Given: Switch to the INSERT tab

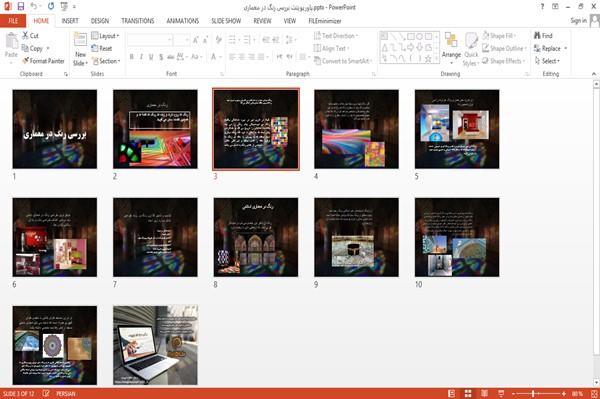Looking at the screenshot, I should click(x=70, y=21).
